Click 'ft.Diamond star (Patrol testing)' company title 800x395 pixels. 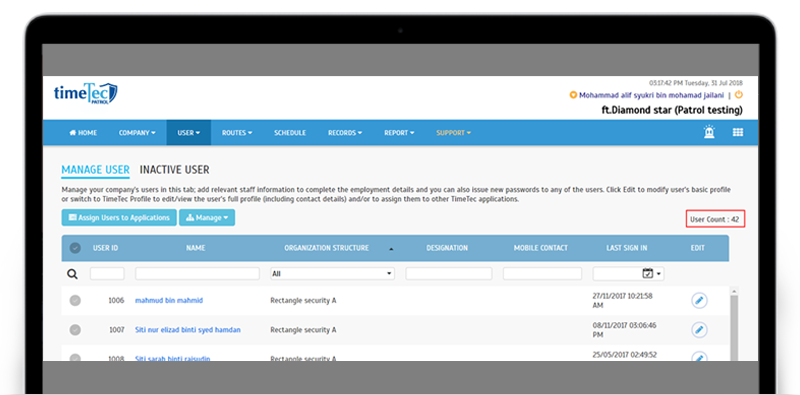point(672,110)
